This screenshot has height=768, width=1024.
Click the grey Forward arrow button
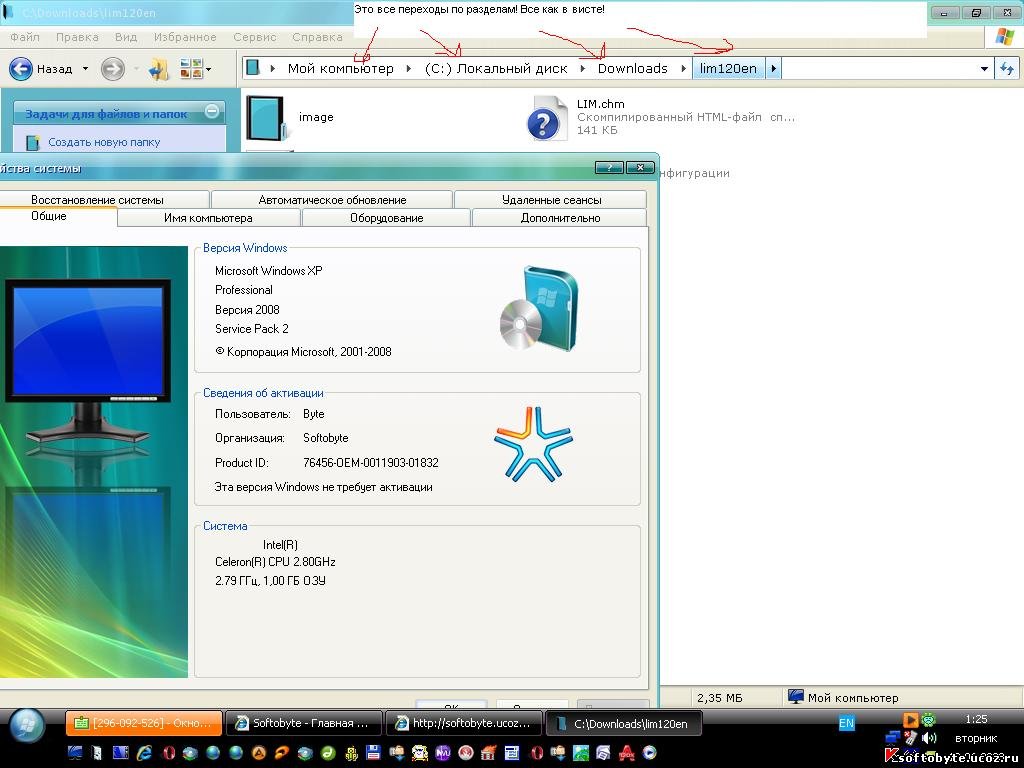pos(113,69)
